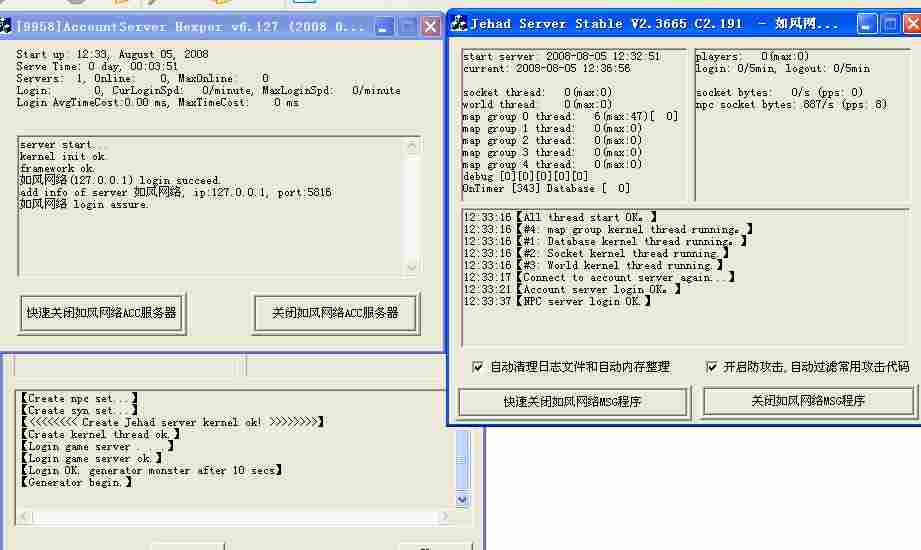The width and height of the screenshot is (921, 550).
Task: Maximize the AccountServer Hexper window
Action: pyautogui.click(x=407, y=26)
